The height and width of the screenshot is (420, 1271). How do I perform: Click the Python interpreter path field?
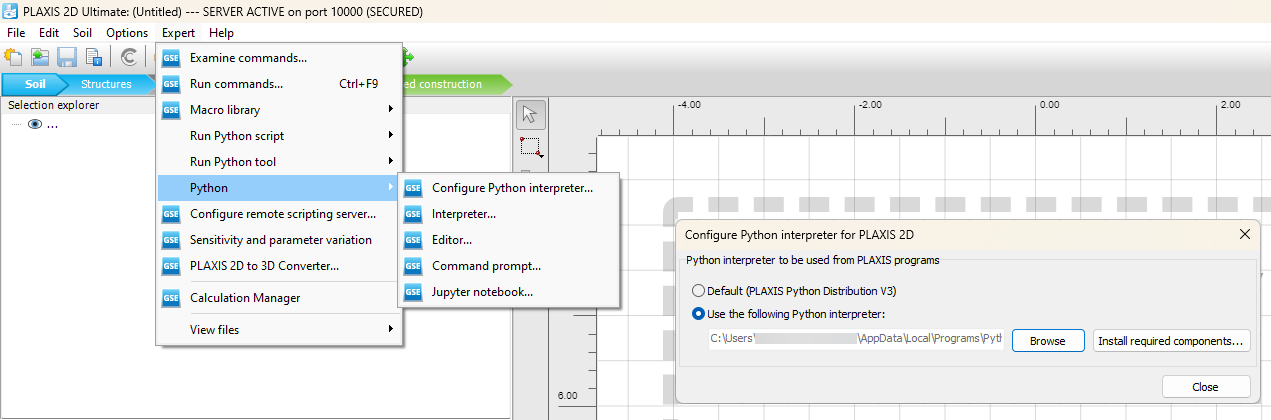856,340
